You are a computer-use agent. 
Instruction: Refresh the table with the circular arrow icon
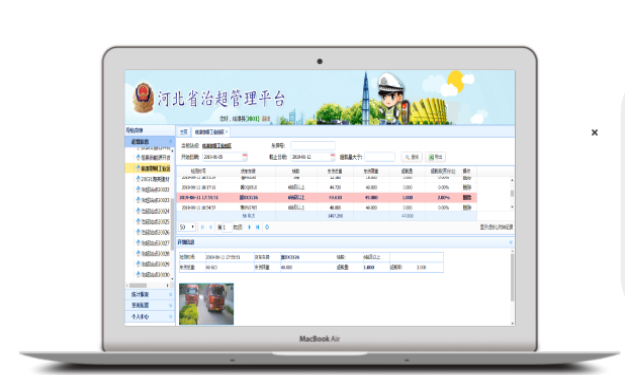coord(267,227)
